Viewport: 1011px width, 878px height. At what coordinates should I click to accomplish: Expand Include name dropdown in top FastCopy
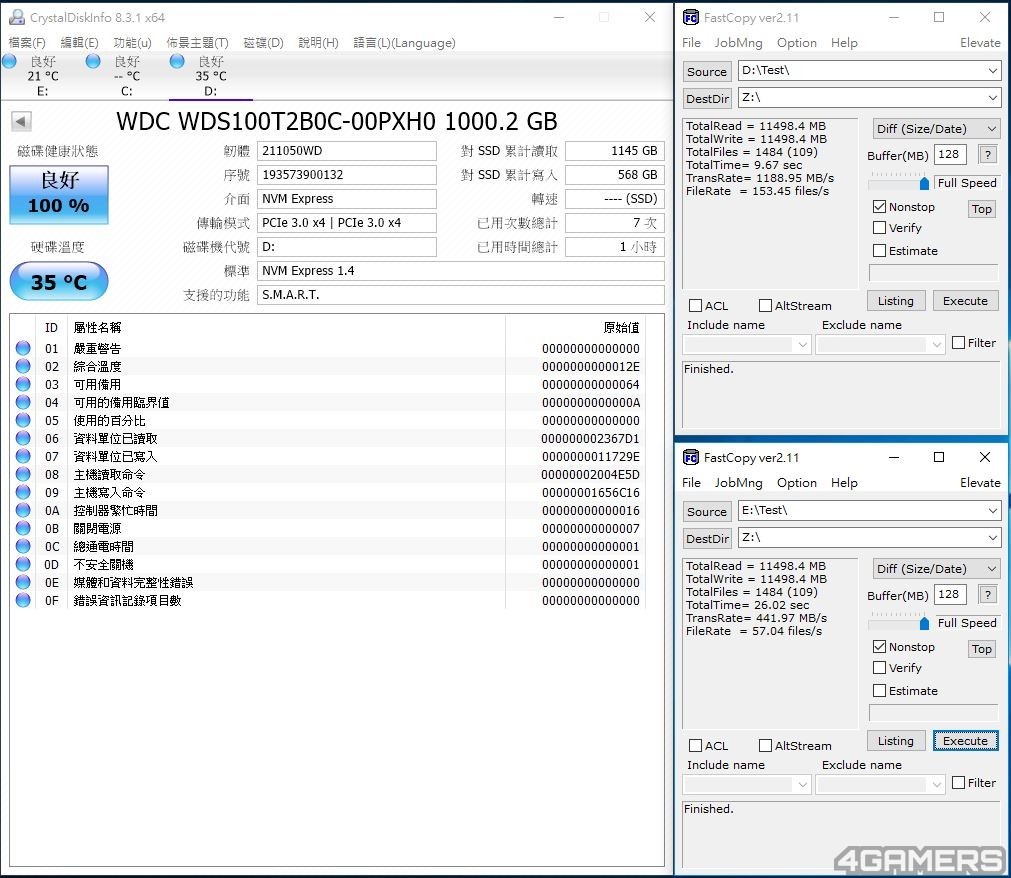pyautogui.click(x=802, y=344)
